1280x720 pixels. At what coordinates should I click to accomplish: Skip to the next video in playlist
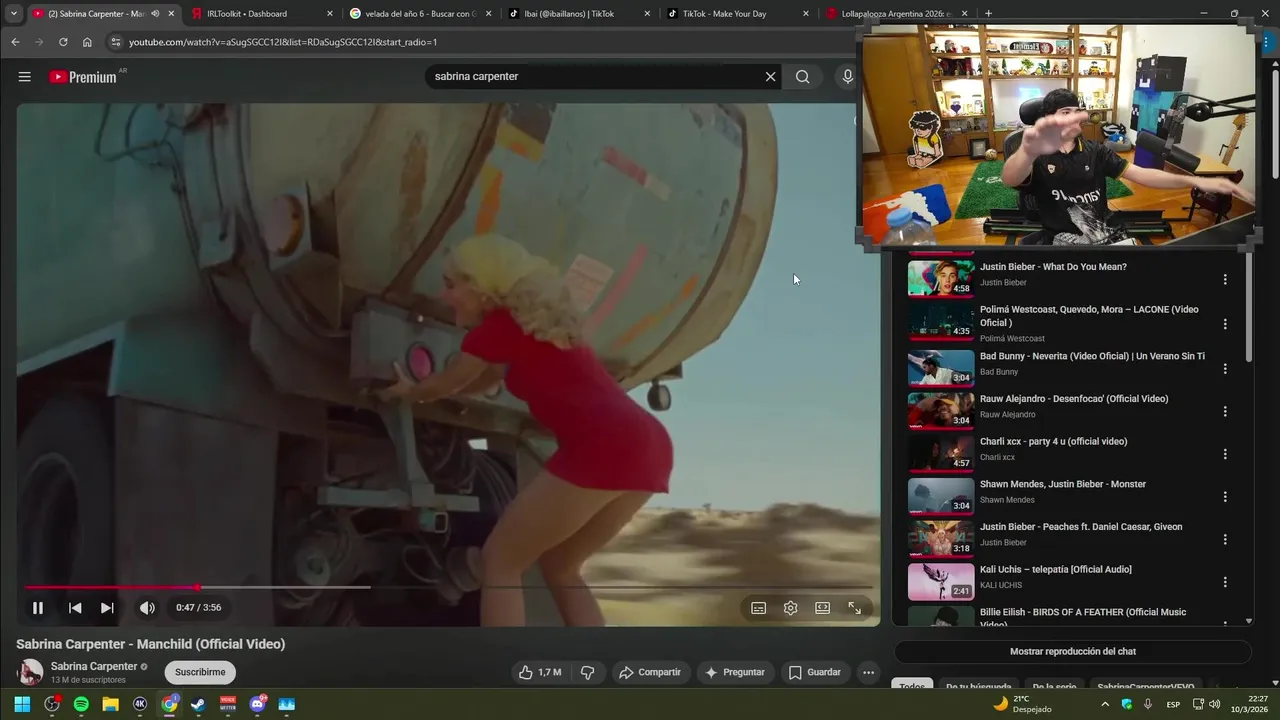(107, 607)
